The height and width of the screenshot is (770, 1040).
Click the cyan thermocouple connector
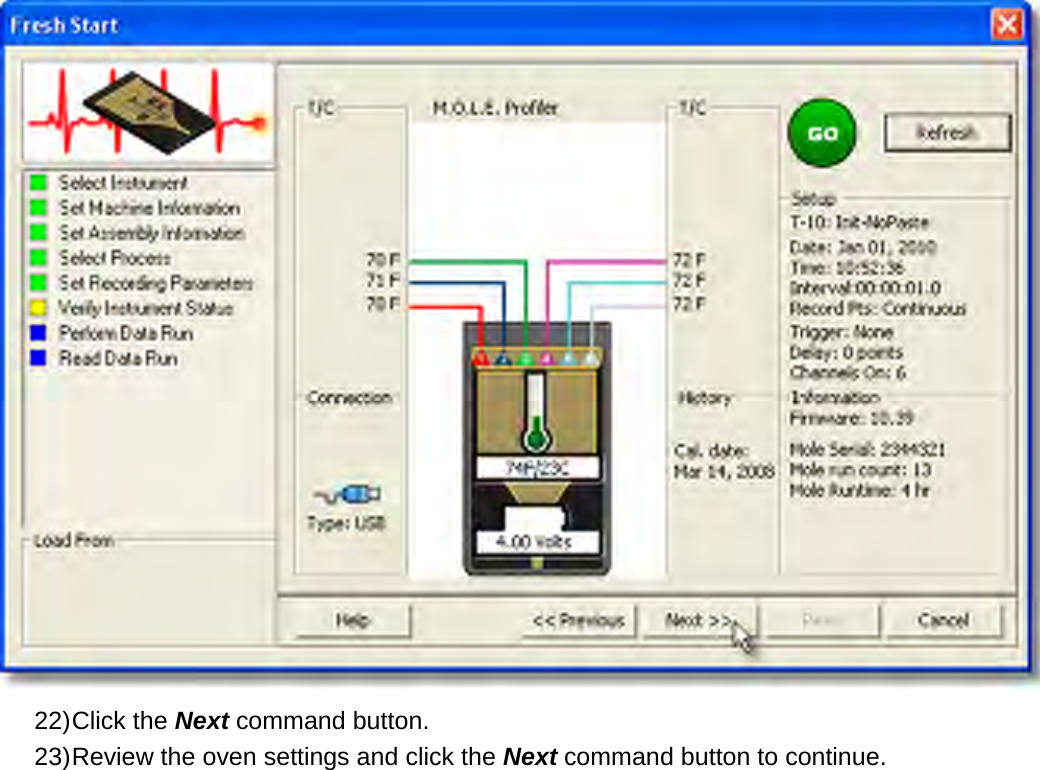pyautogui.click(x=568, y=359)
